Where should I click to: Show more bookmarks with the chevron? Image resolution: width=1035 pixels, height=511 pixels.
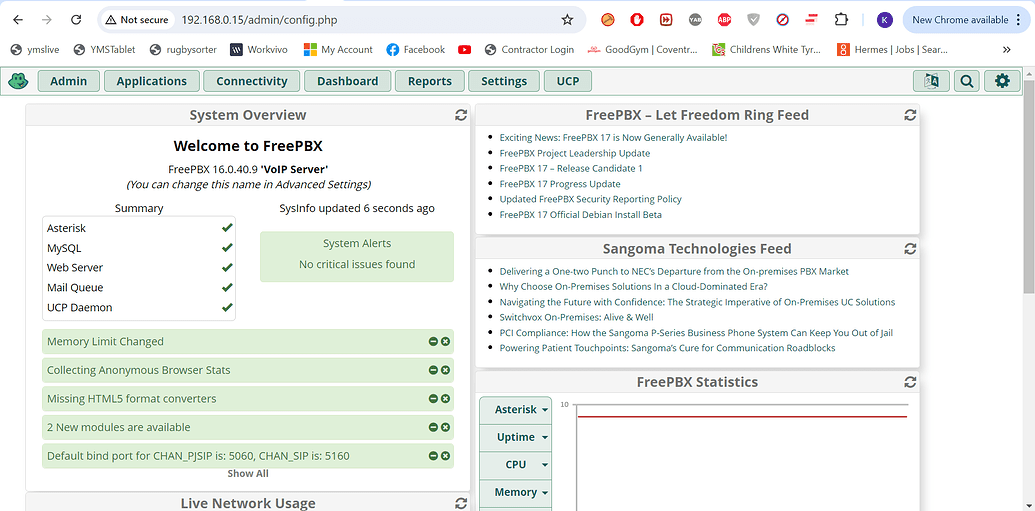pyautogui.click(x=1007, y=50)
